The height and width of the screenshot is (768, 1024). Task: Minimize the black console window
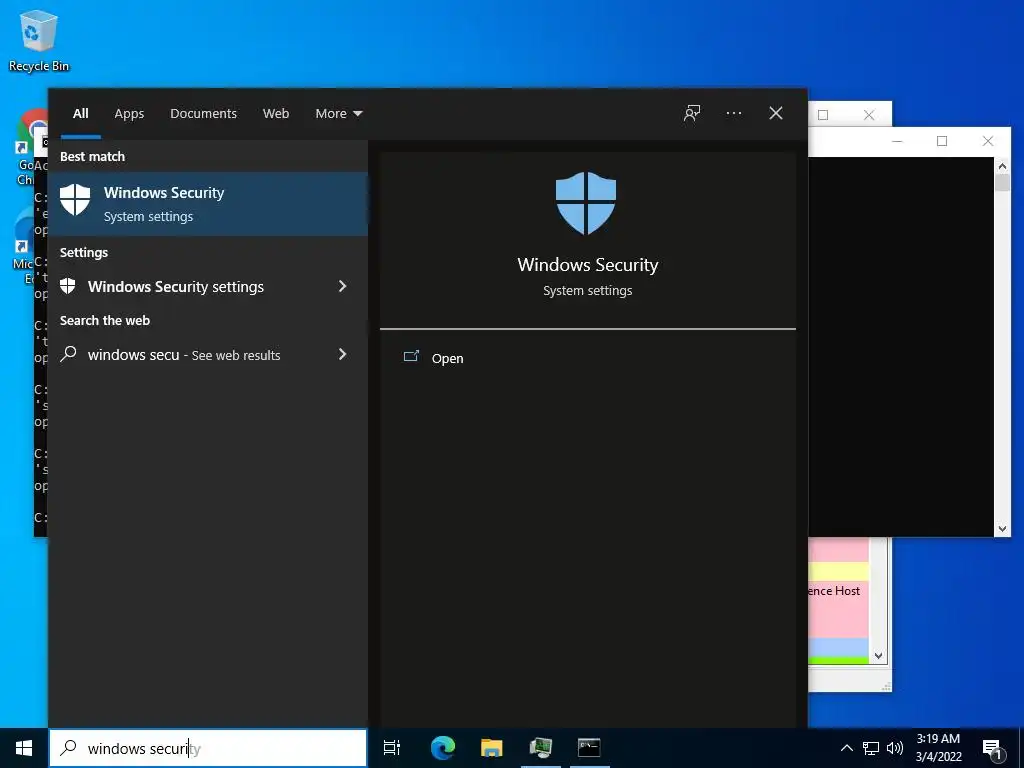[x=897, y=141]
